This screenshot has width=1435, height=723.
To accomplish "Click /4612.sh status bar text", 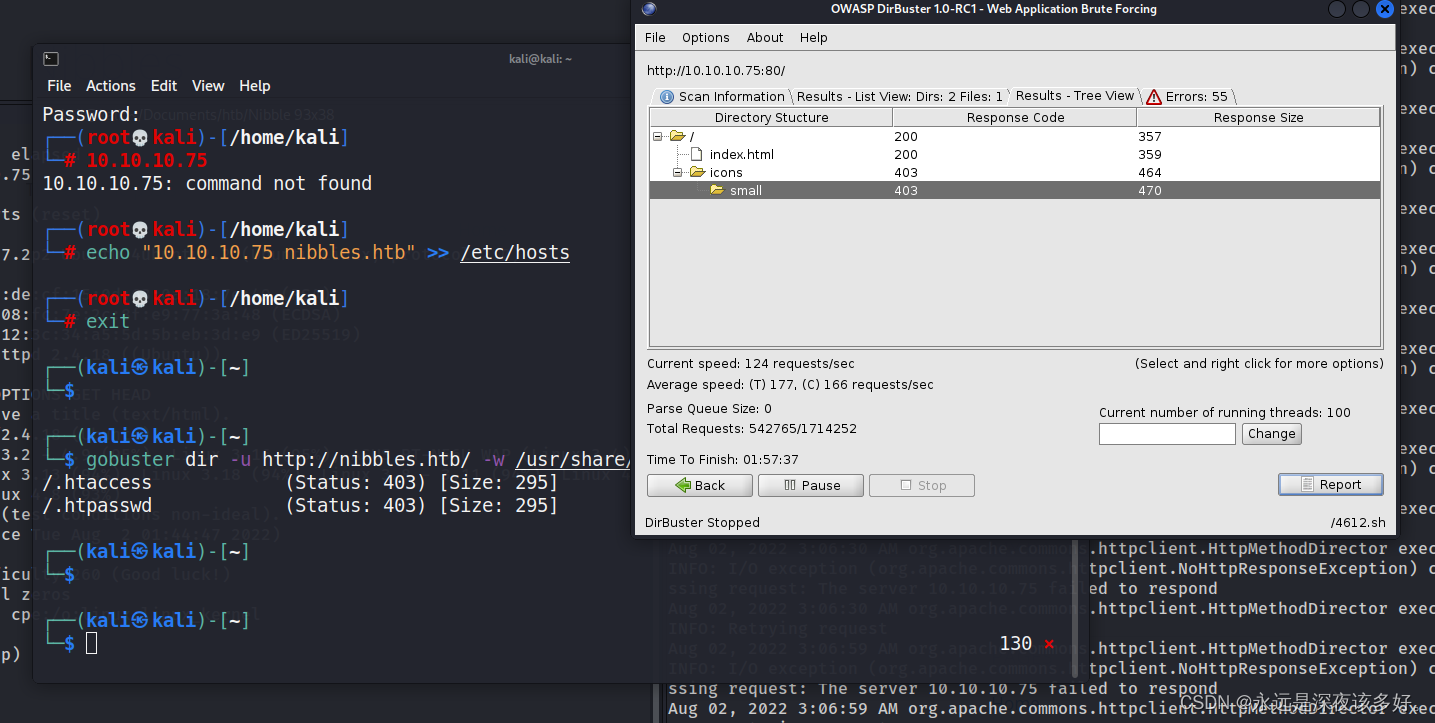I will click(x=1357, y=522).
